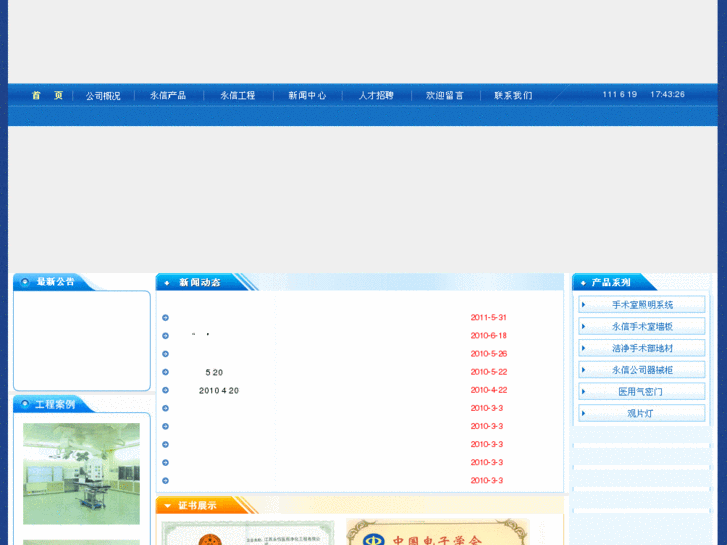
Task: Open 观片灯 product category
Action: (640, 413)
